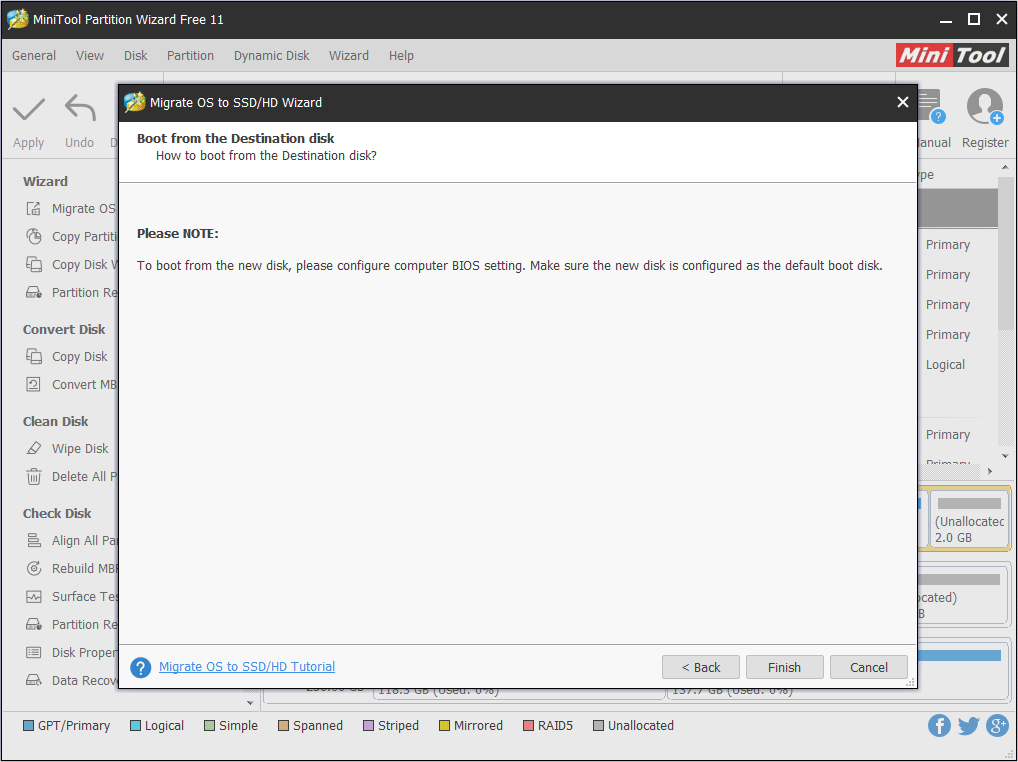The height and width of the screenshot is (762, 1018).
Task: Click the sidebar scroll-down arrow
Action: 250,703
